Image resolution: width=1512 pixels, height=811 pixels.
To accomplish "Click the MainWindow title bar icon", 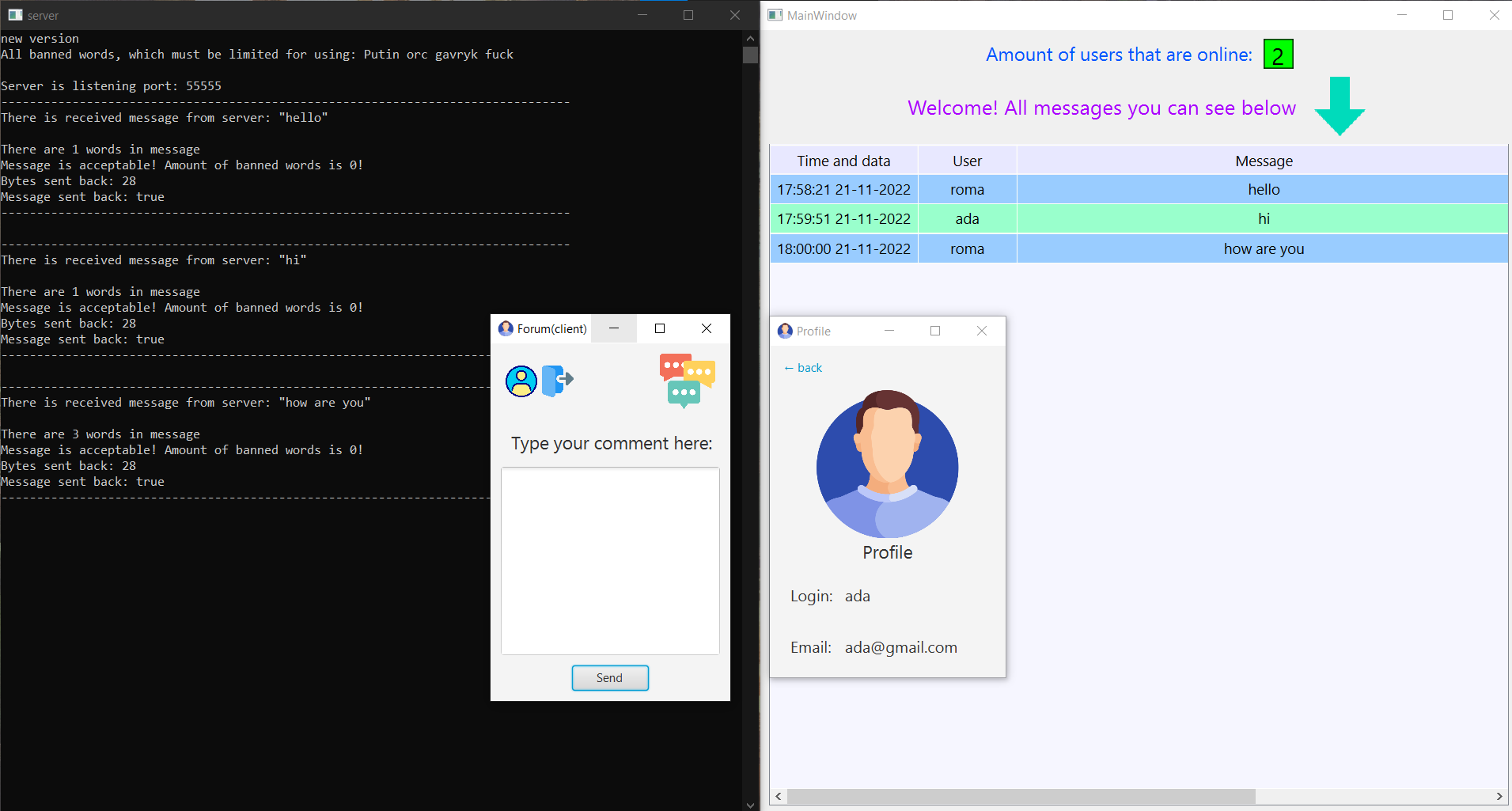I will click(x=775, y=14).
